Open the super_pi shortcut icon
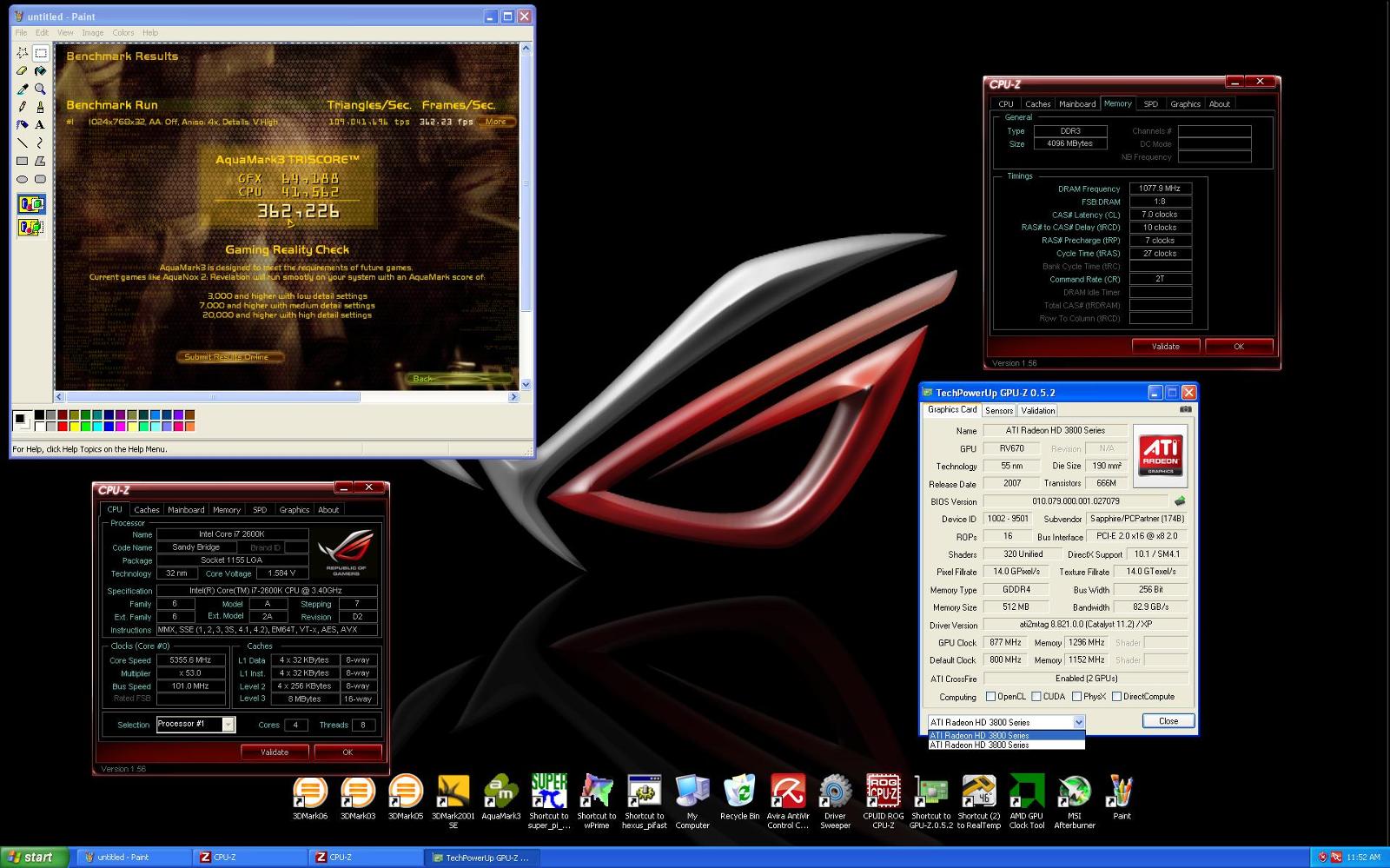1390x868 pixels. 549,801
